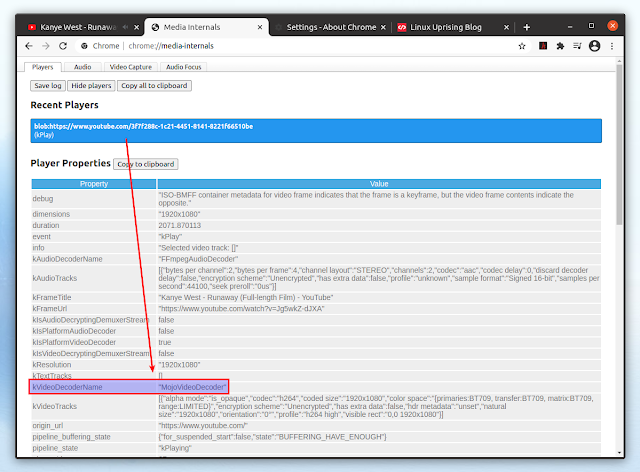Open the Audio tab

[82, 67]
